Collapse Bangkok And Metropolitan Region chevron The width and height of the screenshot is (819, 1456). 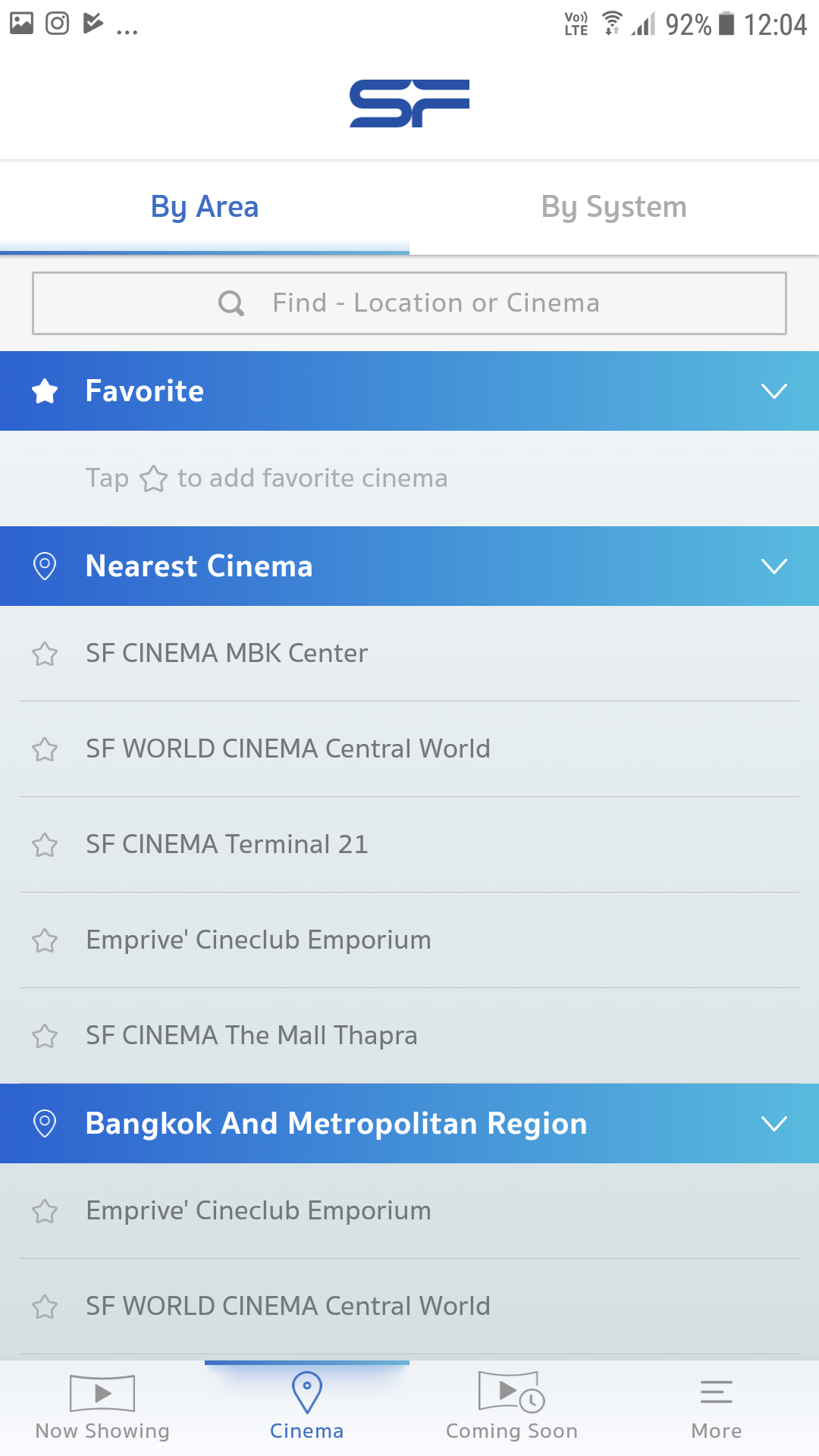point(774,1124)
